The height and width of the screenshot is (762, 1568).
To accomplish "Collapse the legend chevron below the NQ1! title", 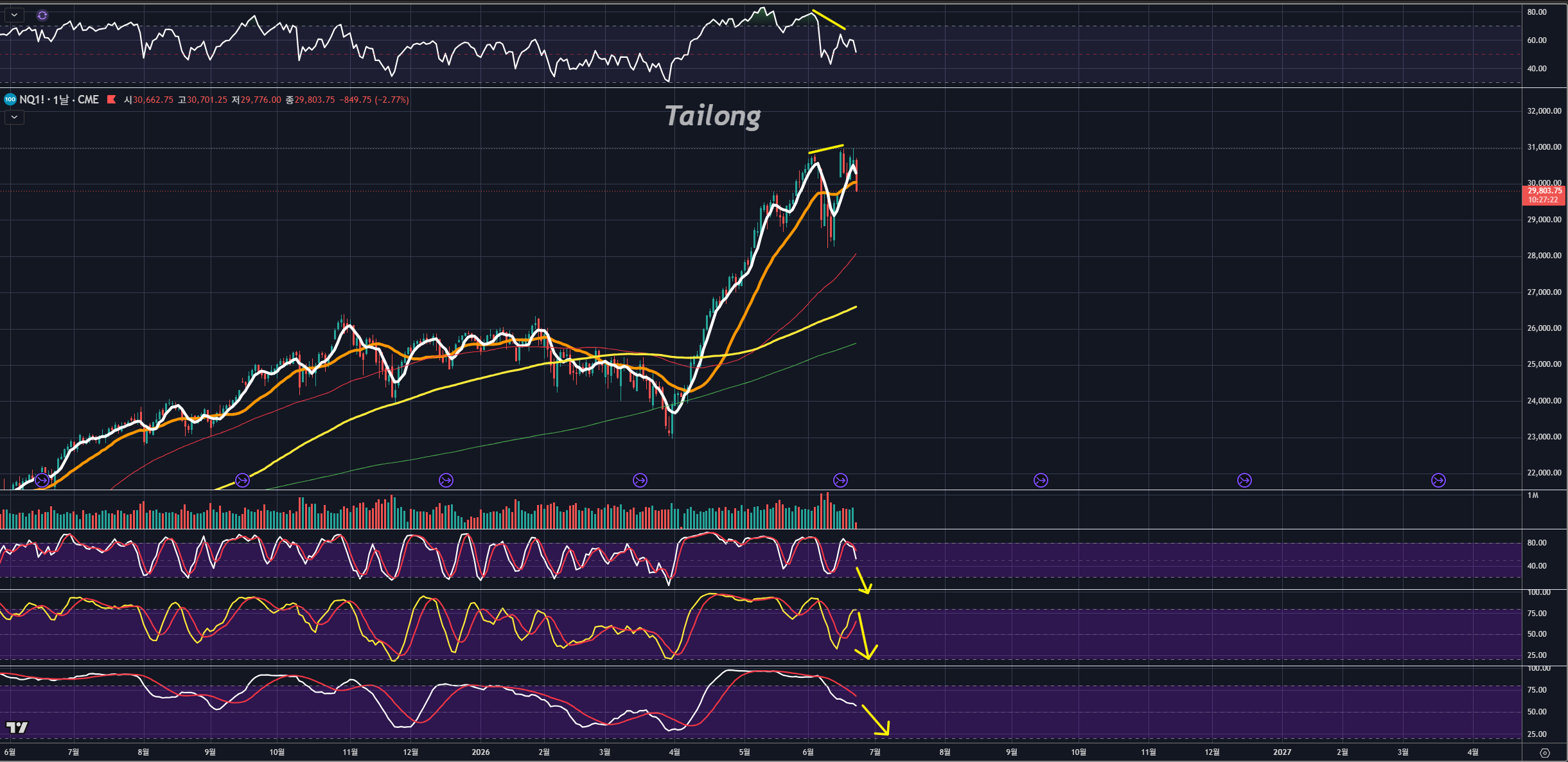I will click(14, 117).
